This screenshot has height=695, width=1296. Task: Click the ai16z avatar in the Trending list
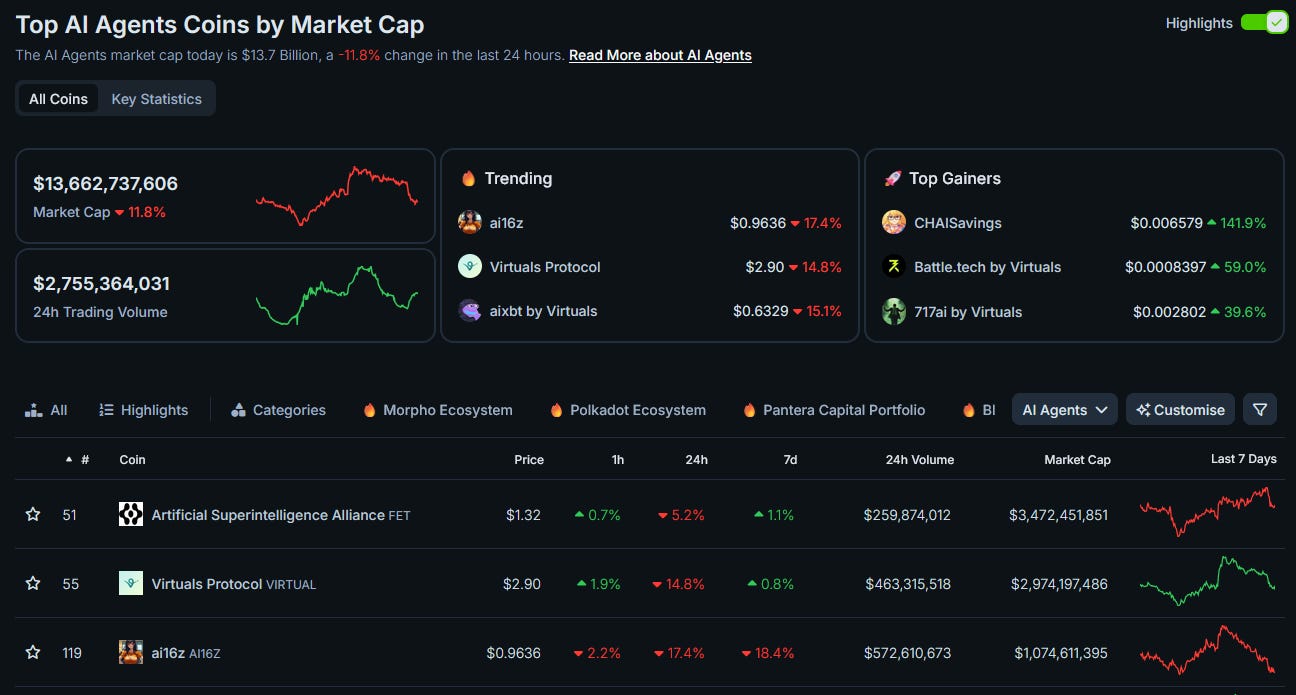[470, 222]
